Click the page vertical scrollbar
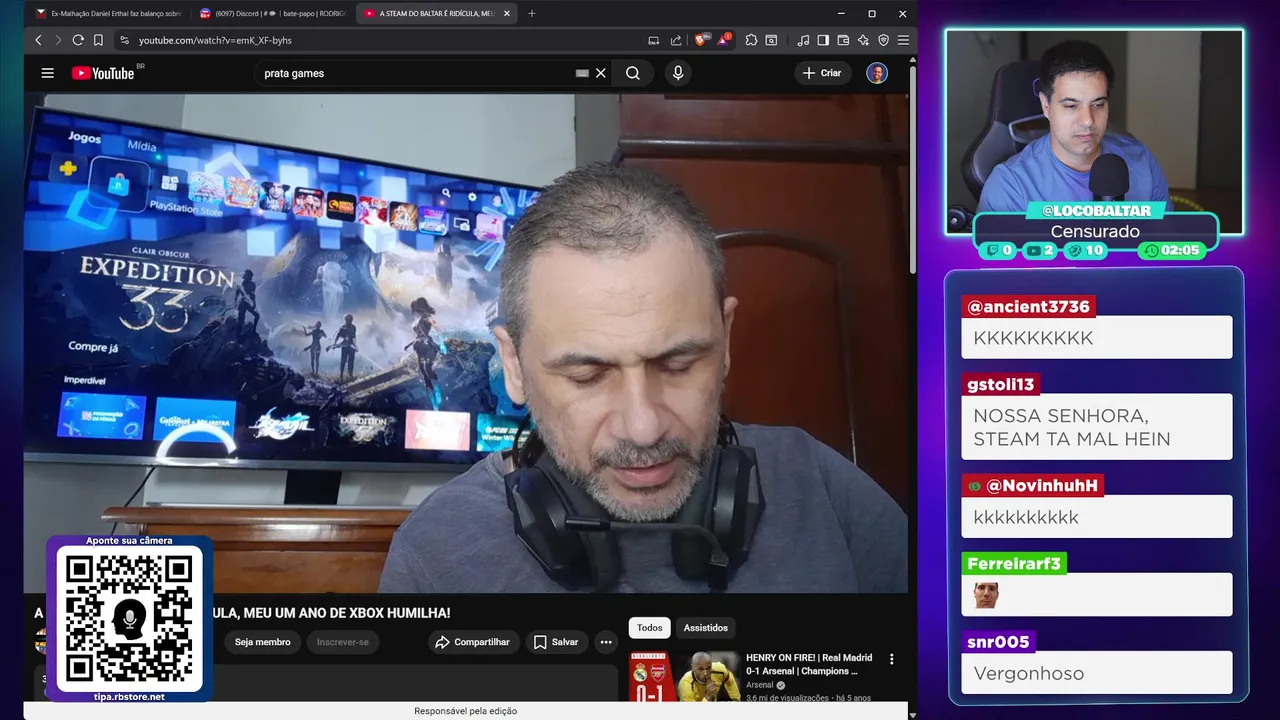Viewport: 1280px width, 720px height. (x=913, y=170)
